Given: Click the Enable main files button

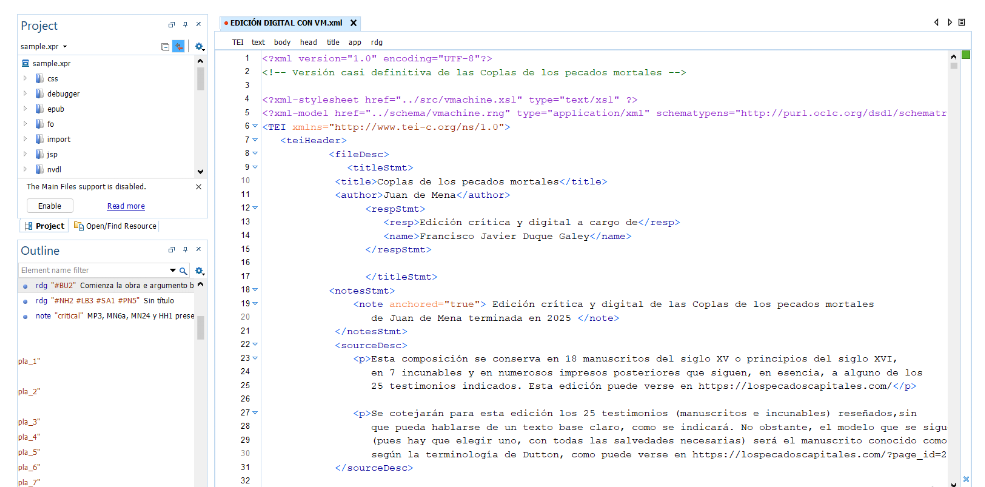Looking at the screenshot, I should [x=50, y=206].
